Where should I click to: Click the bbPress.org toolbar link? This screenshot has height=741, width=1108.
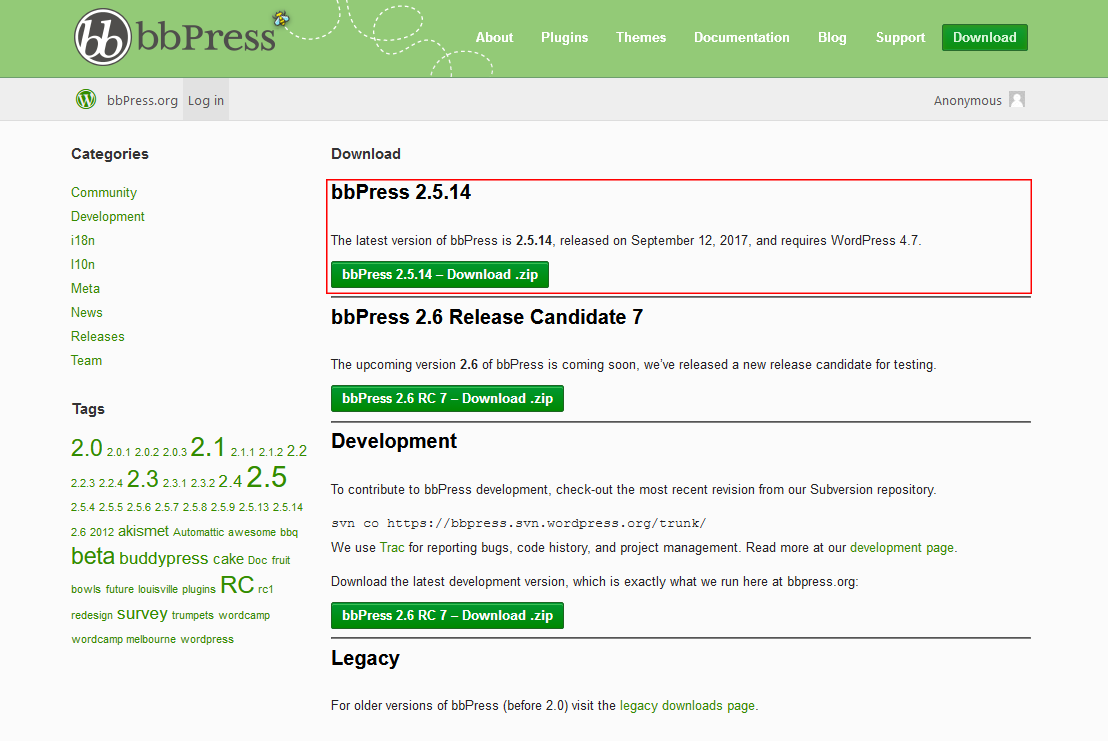142,100
